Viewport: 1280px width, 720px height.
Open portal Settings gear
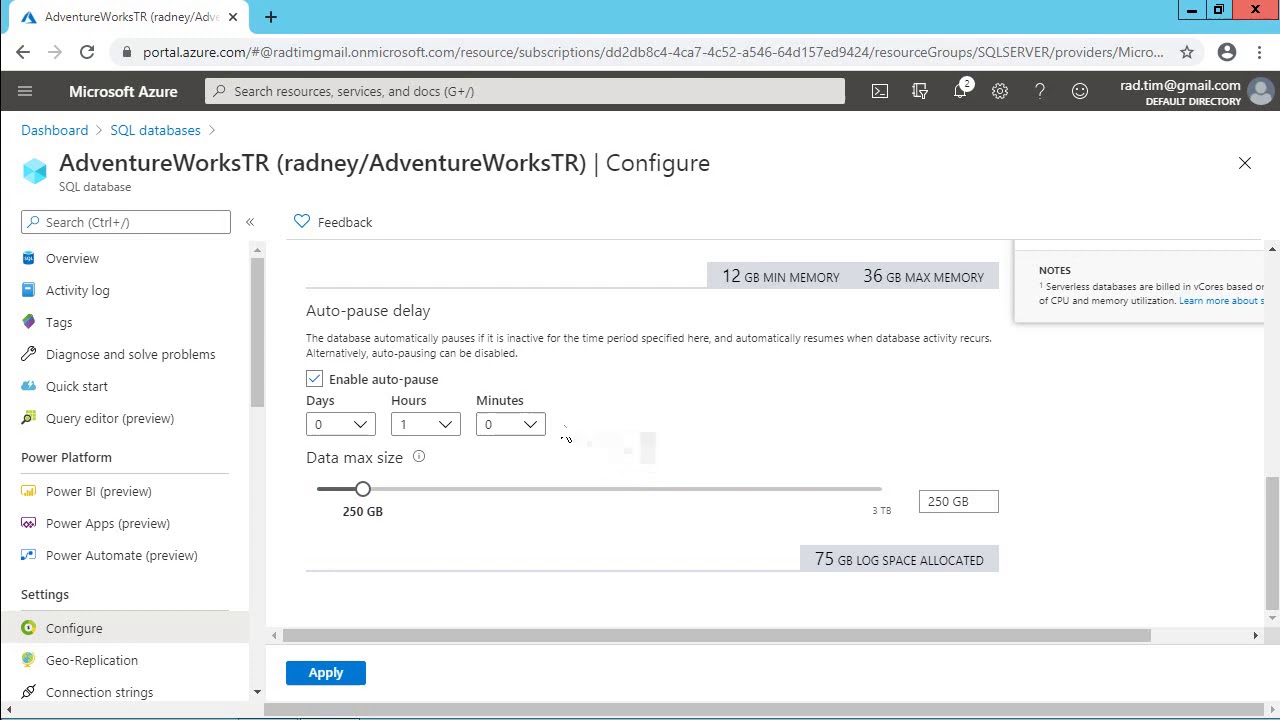point(1000,91)
